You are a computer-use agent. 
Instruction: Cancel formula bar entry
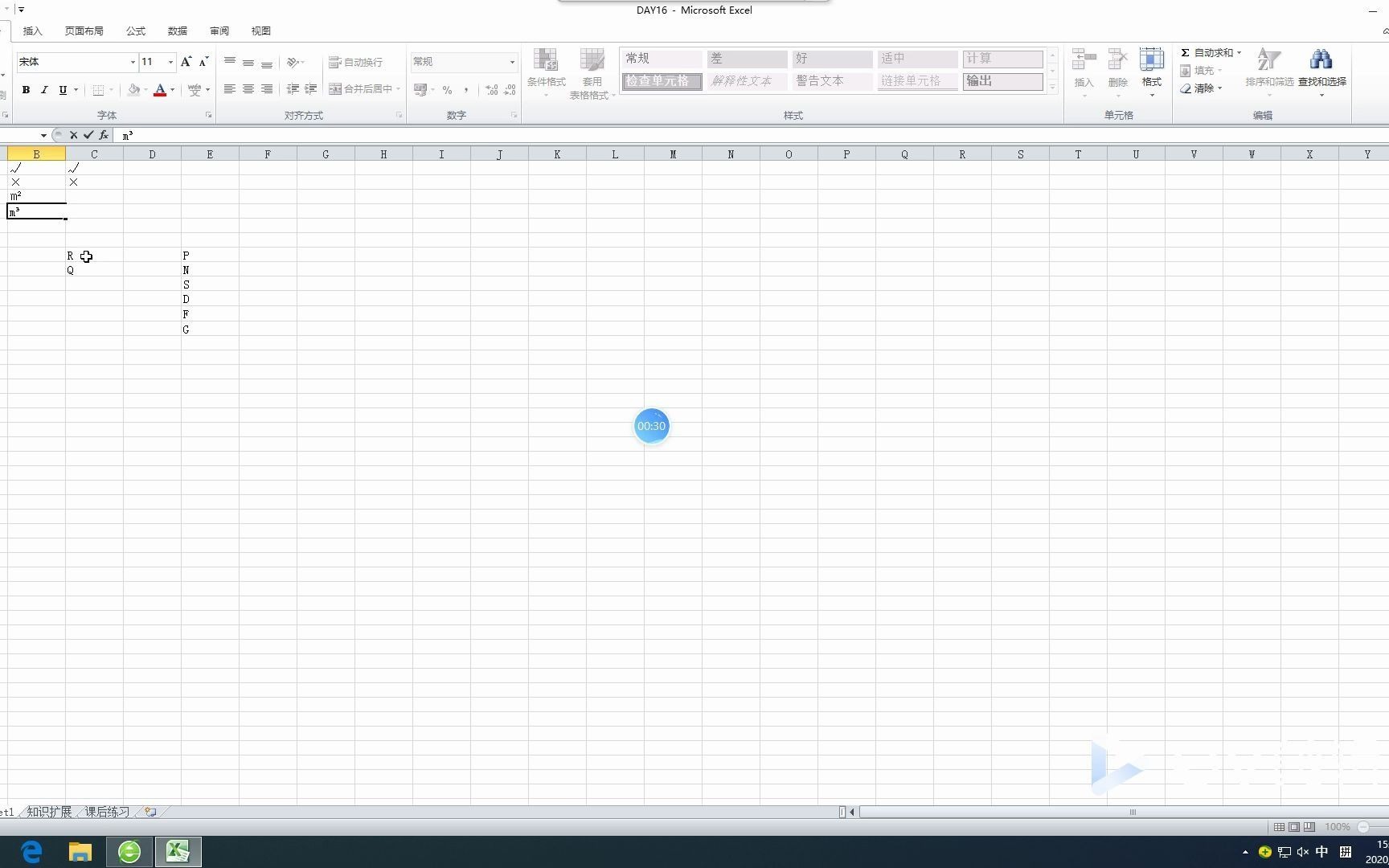click(73, 136)
